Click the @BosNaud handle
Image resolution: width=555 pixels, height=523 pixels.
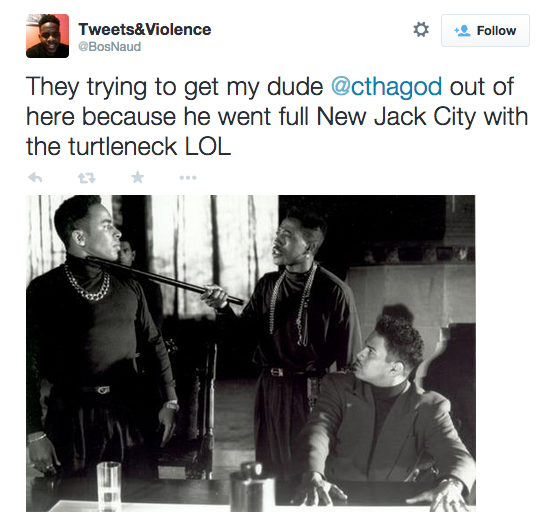click(x=109, y=47)
